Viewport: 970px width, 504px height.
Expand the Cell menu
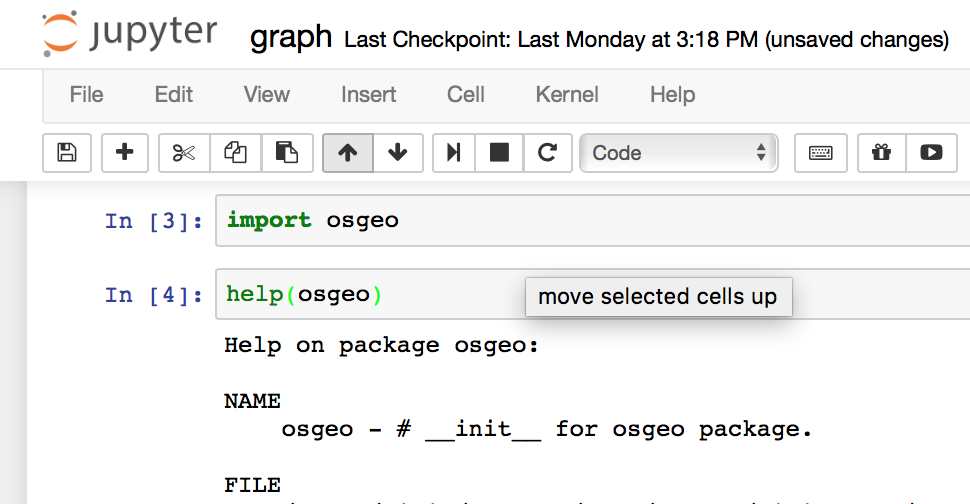[466, 95]
